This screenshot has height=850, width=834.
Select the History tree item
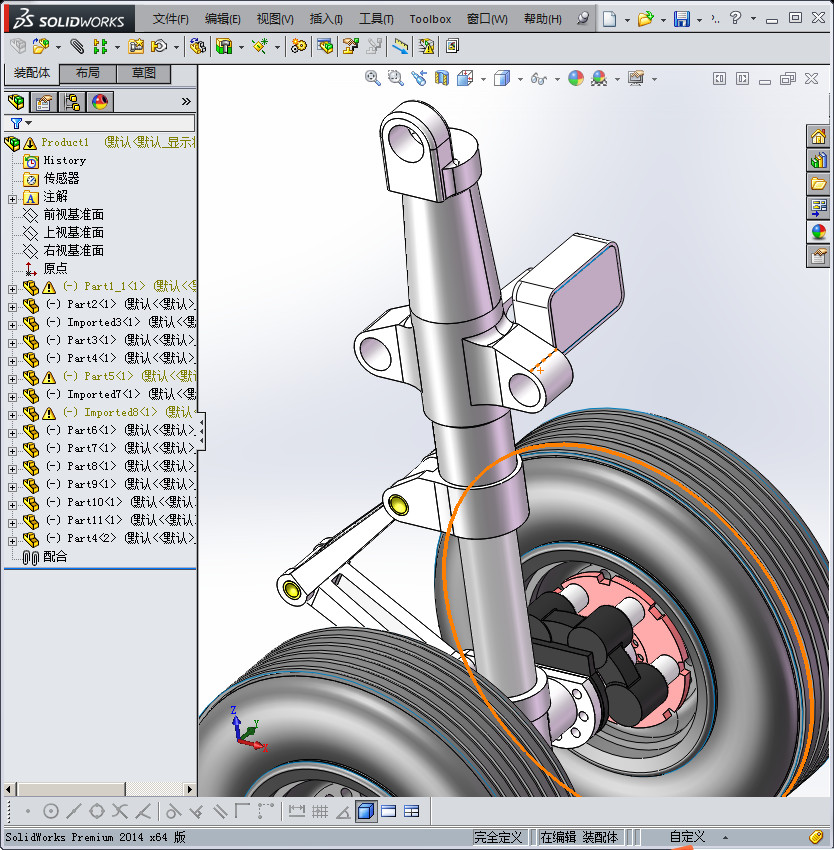coord(65,160)
